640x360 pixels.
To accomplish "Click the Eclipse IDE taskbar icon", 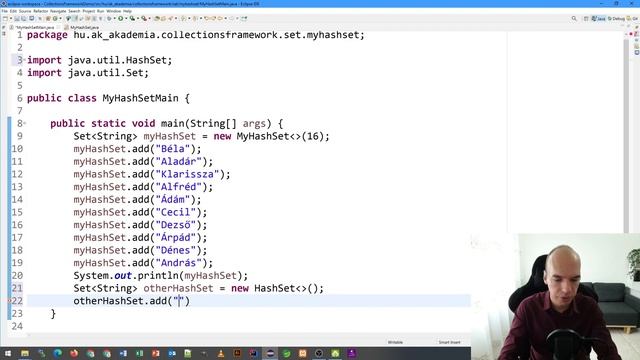I will coord(270,353).
